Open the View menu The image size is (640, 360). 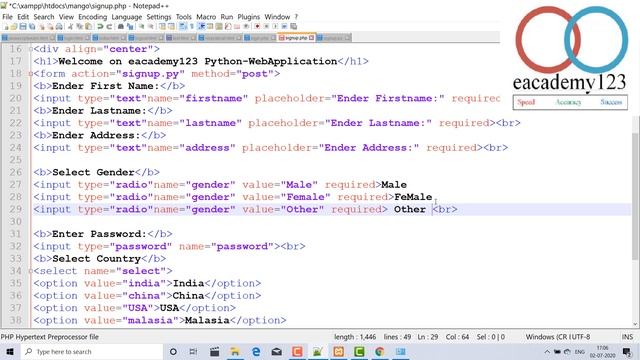(66, 17)
